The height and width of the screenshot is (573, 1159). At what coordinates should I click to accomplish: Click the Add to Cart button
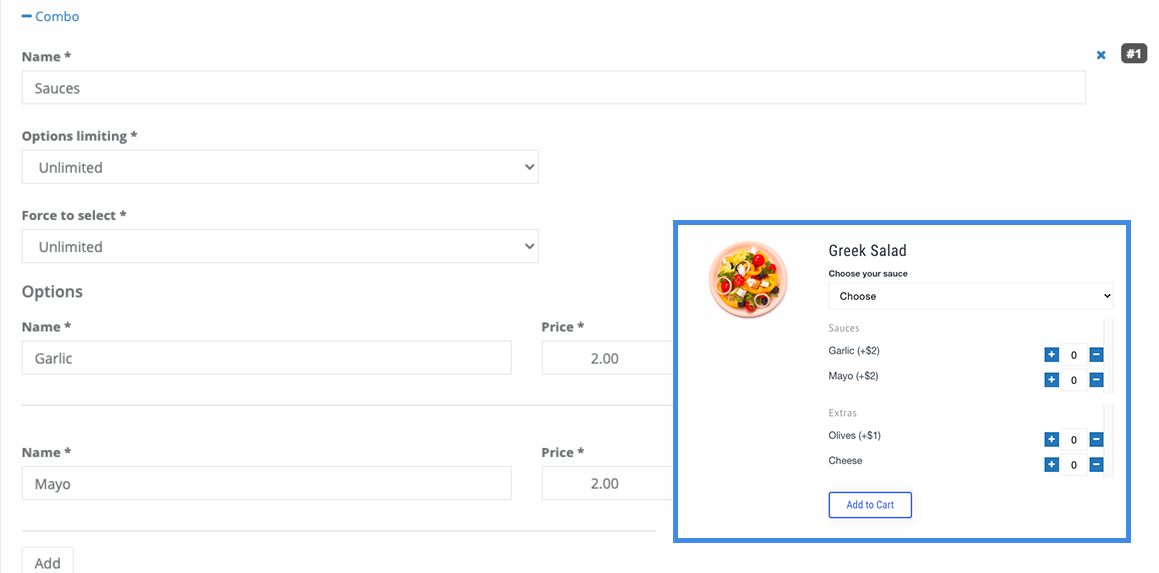870,505
